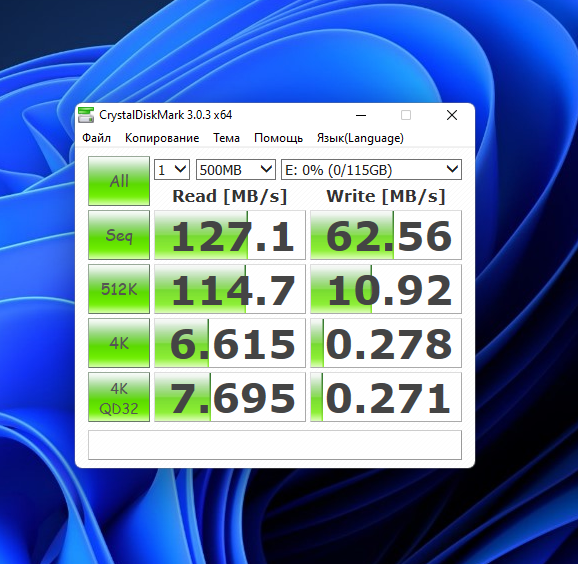This screenshot has height=564, width=578.
Task: Click the Seq read result 127.1
Action: [x=230, y=235]
